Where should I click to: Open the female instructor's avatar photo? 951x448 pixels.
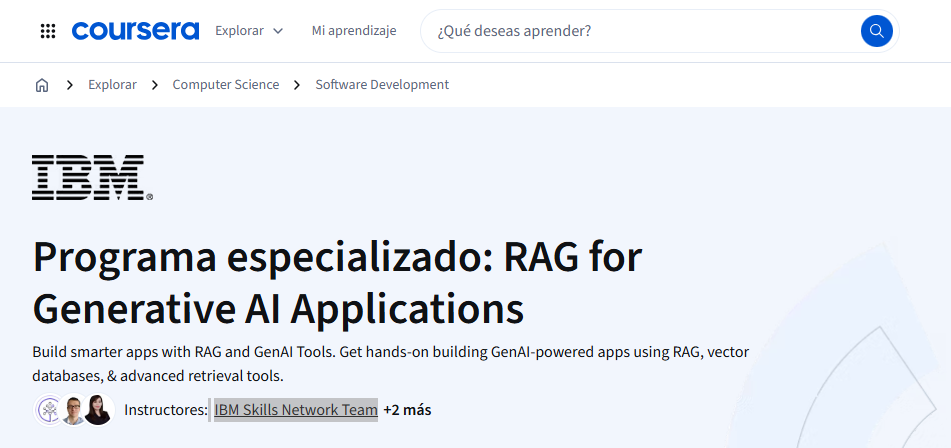[x=99, y=410]
